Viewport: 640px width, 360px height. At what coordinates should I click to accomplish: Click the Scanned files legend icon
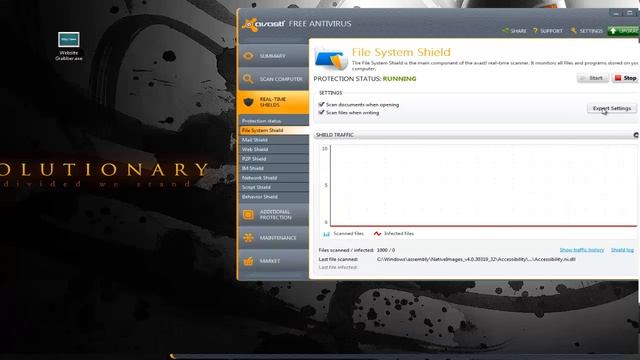coord(326,234)
